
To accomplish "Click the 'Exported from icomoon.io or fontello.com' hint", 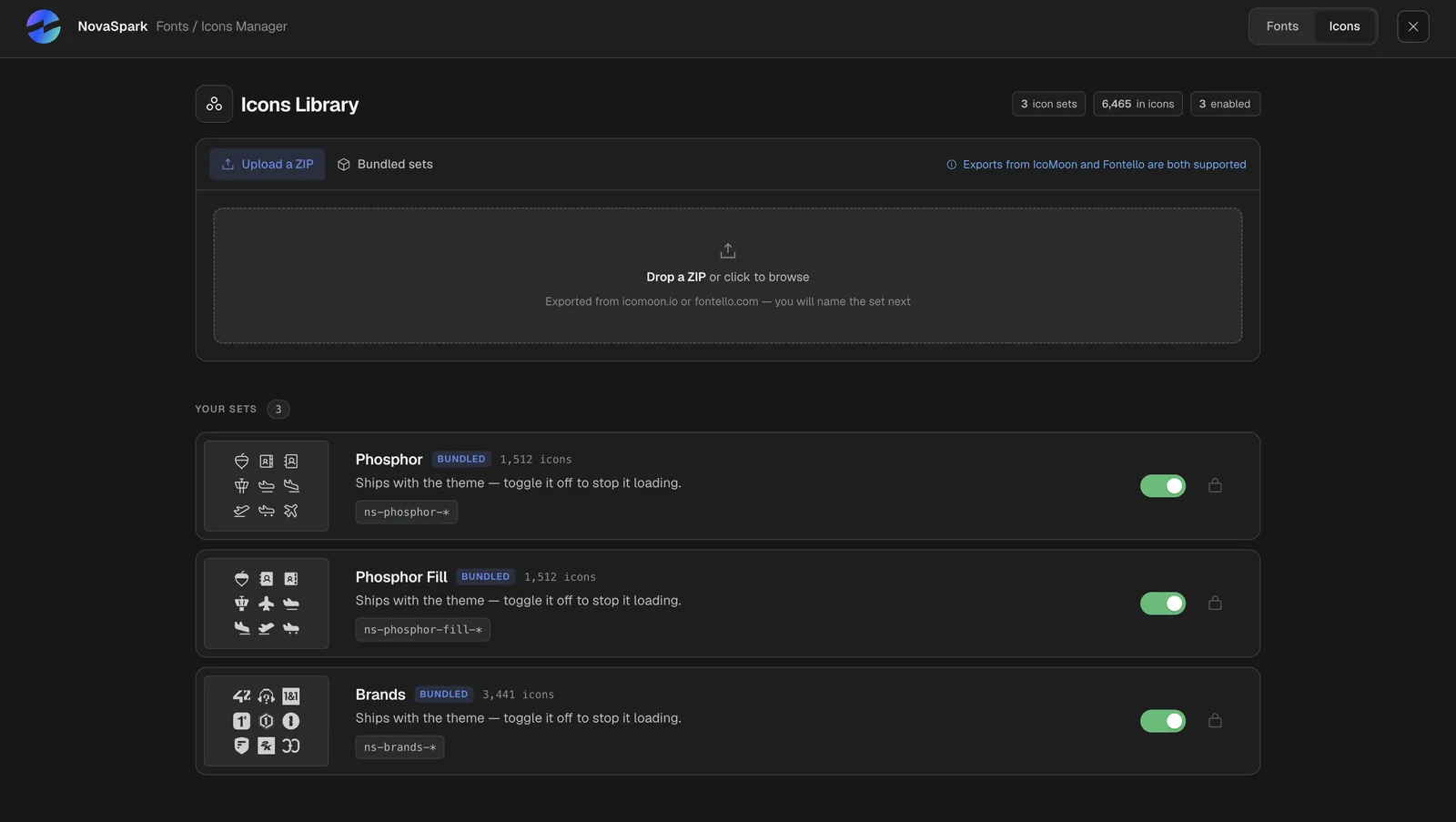I will click(x=728, y=301).
